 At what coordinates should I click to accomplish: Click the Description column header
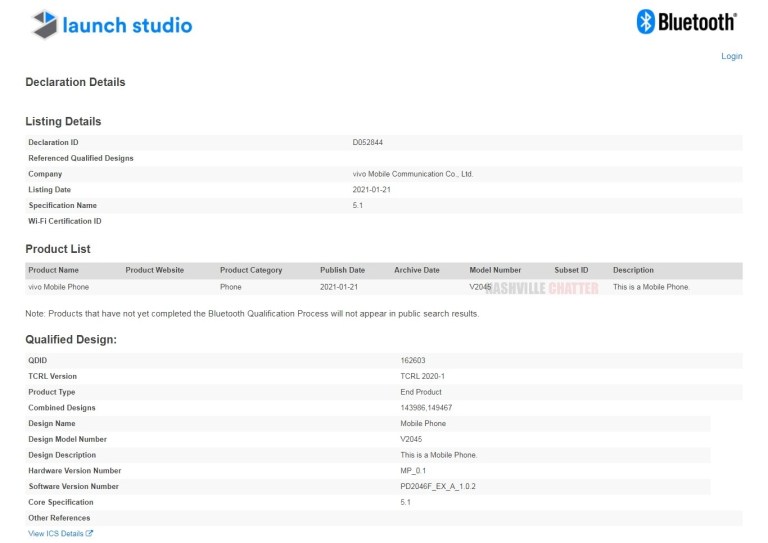(633, 270)
